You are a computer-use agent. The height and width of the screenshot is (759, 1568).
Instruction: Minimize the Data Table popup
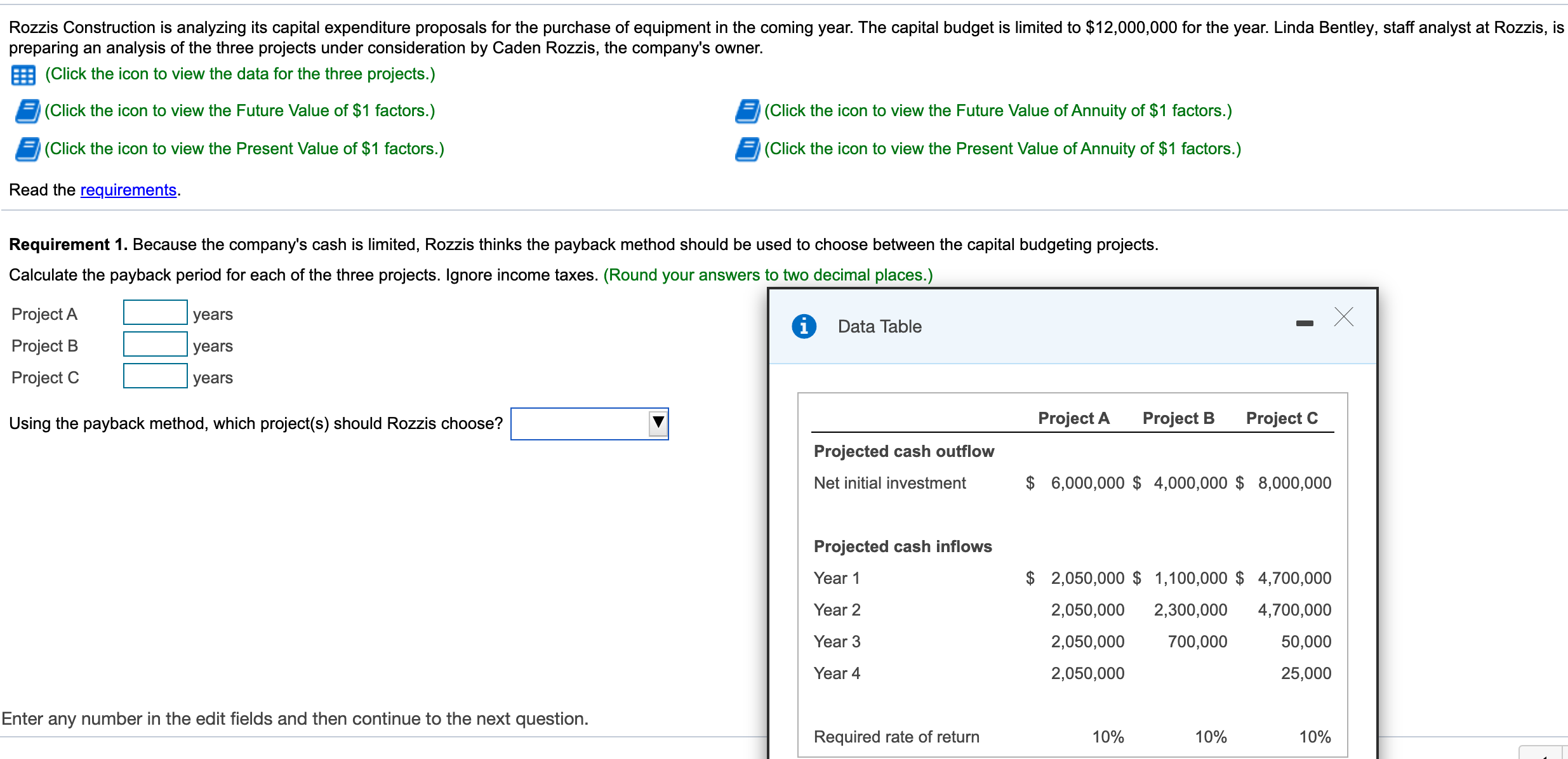click(x=1305, y=324)
